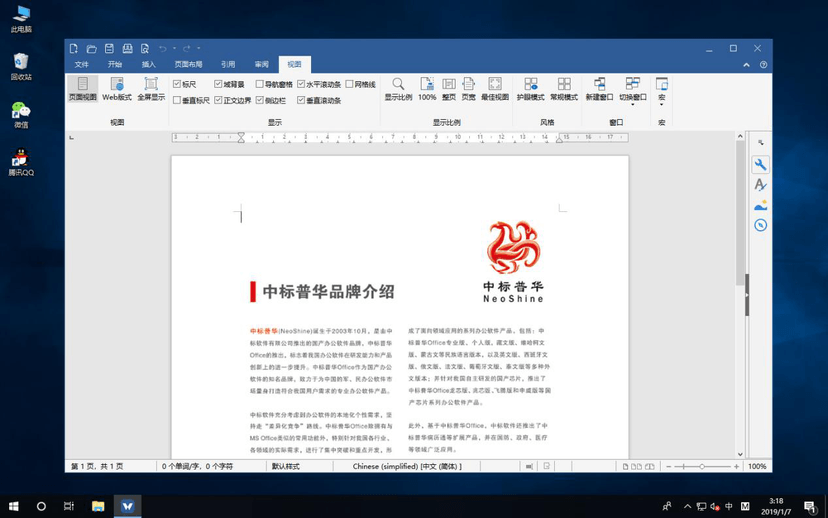This screenshot has height=518, width=828.
Task: Choose 整页 whole page zoom
Action: point(449,89)
